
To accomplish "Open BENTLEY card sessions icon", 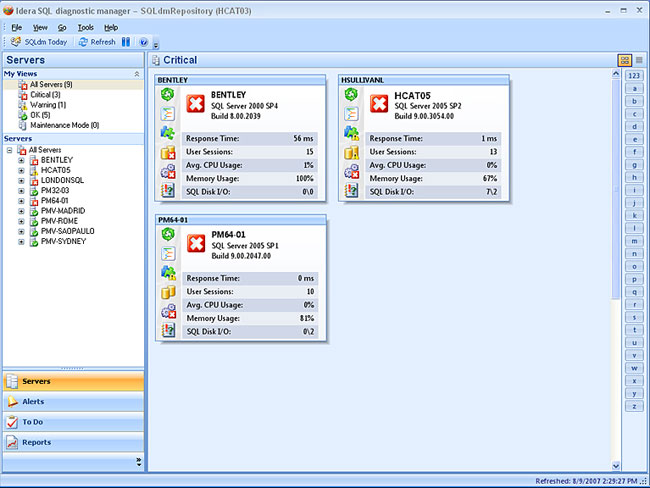I will point(167,113).
